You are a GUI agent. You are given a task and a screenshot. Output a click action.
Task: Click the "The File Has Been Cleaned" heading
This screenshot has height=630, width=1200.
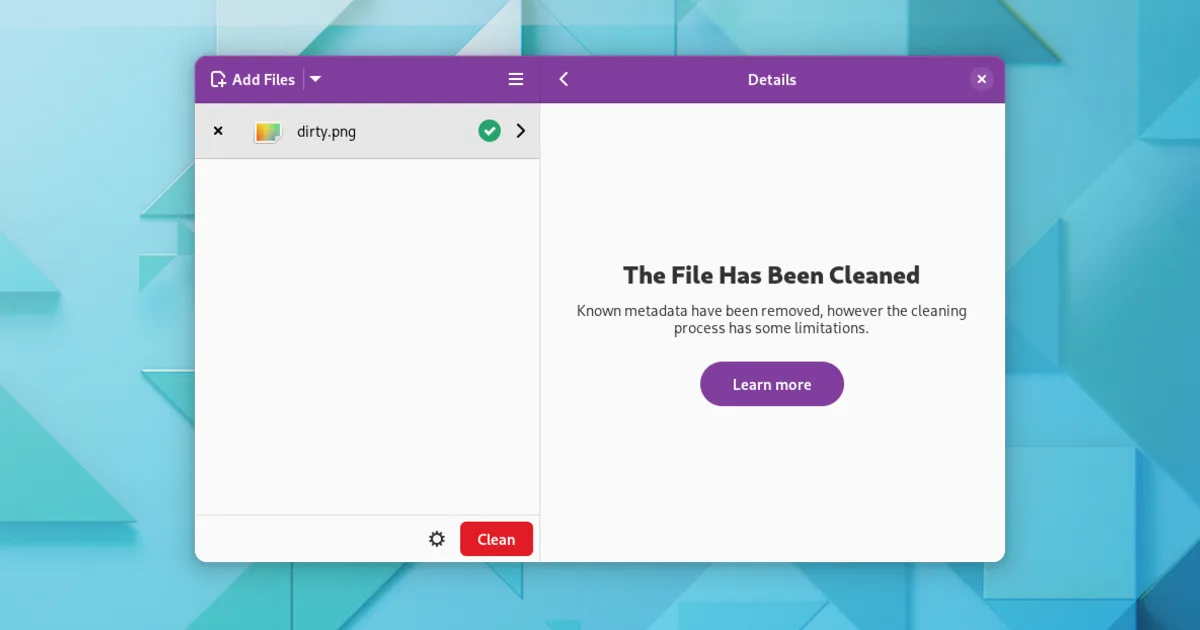pos(772,275)
